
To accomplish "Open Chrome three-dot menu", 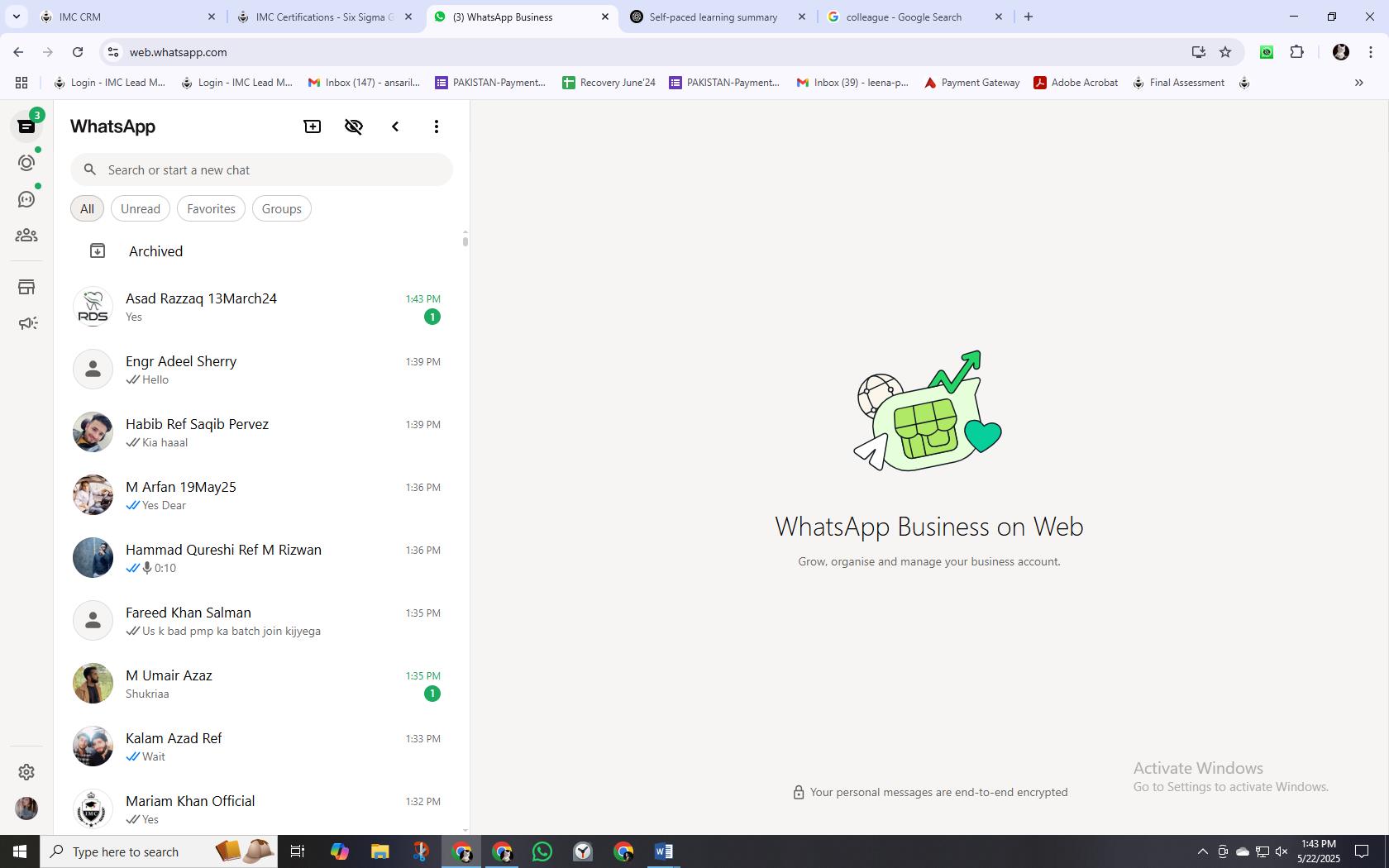I will tap(1371, 52).
